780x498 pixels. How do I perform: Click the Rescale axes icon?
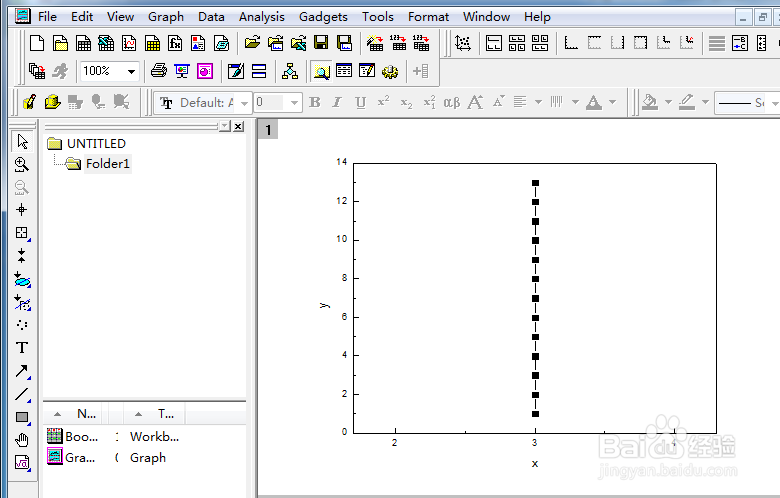click(x=463, y=43)
